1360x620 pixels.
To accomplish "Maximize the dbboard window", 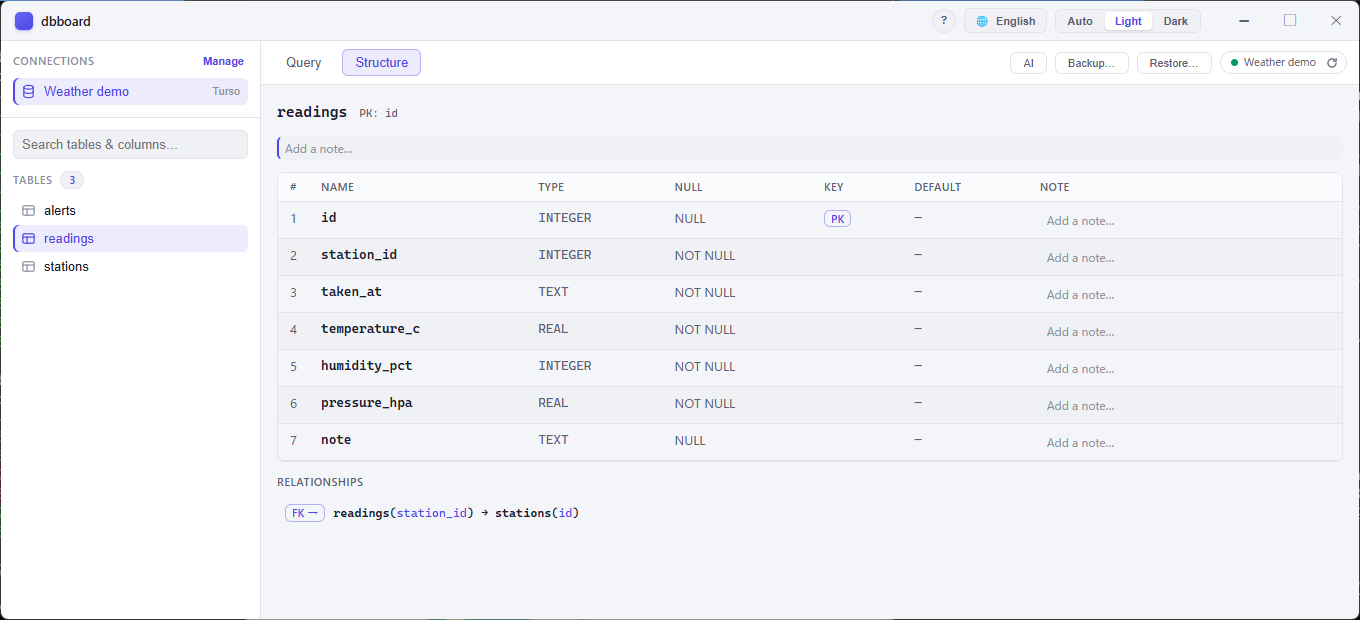I will coord(1290,21).
